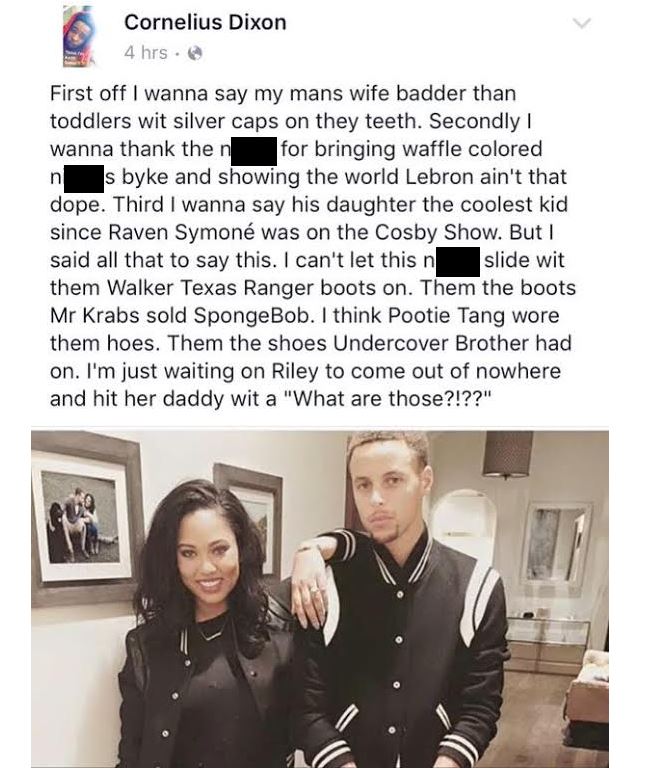Open the attached photo of the couple
This screenshot has height=770, width=656.
[x=320, y=599]
